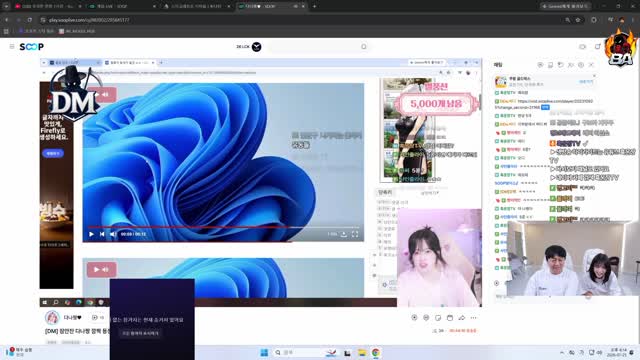Viewport: 640px width, 360px height.
Task: Click search icon in streamed inner taskbar
Action: click(56, 302)
